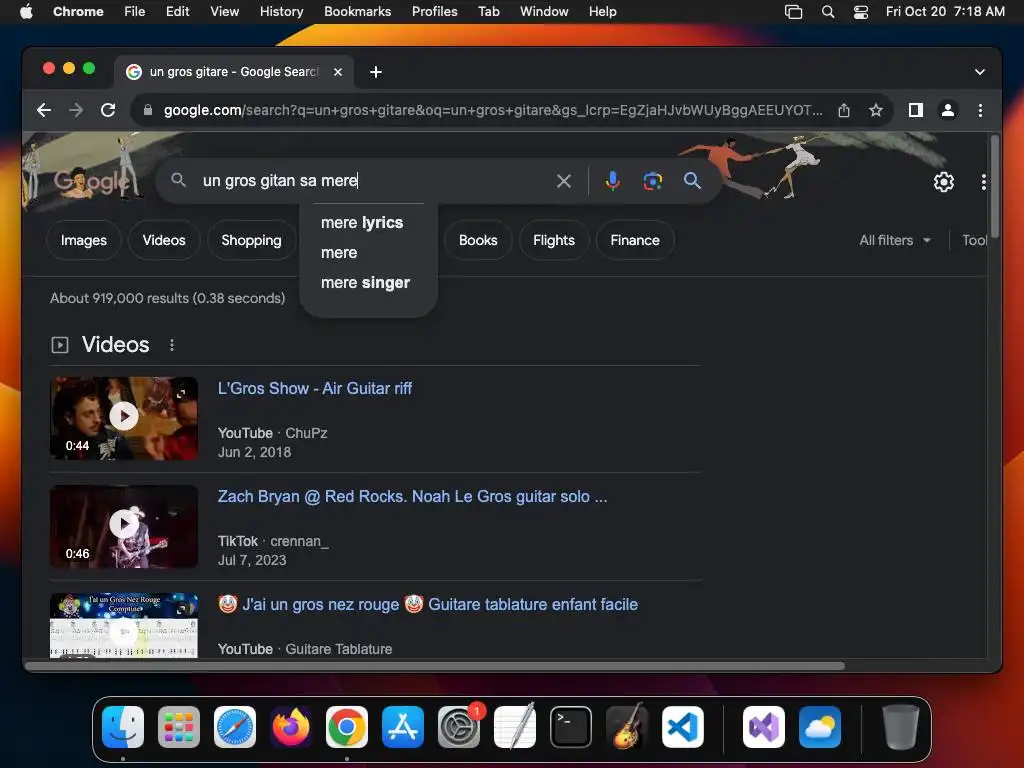Switch to the Finance filter
The image size is (1024, 768).
click(x=635, y=240)
